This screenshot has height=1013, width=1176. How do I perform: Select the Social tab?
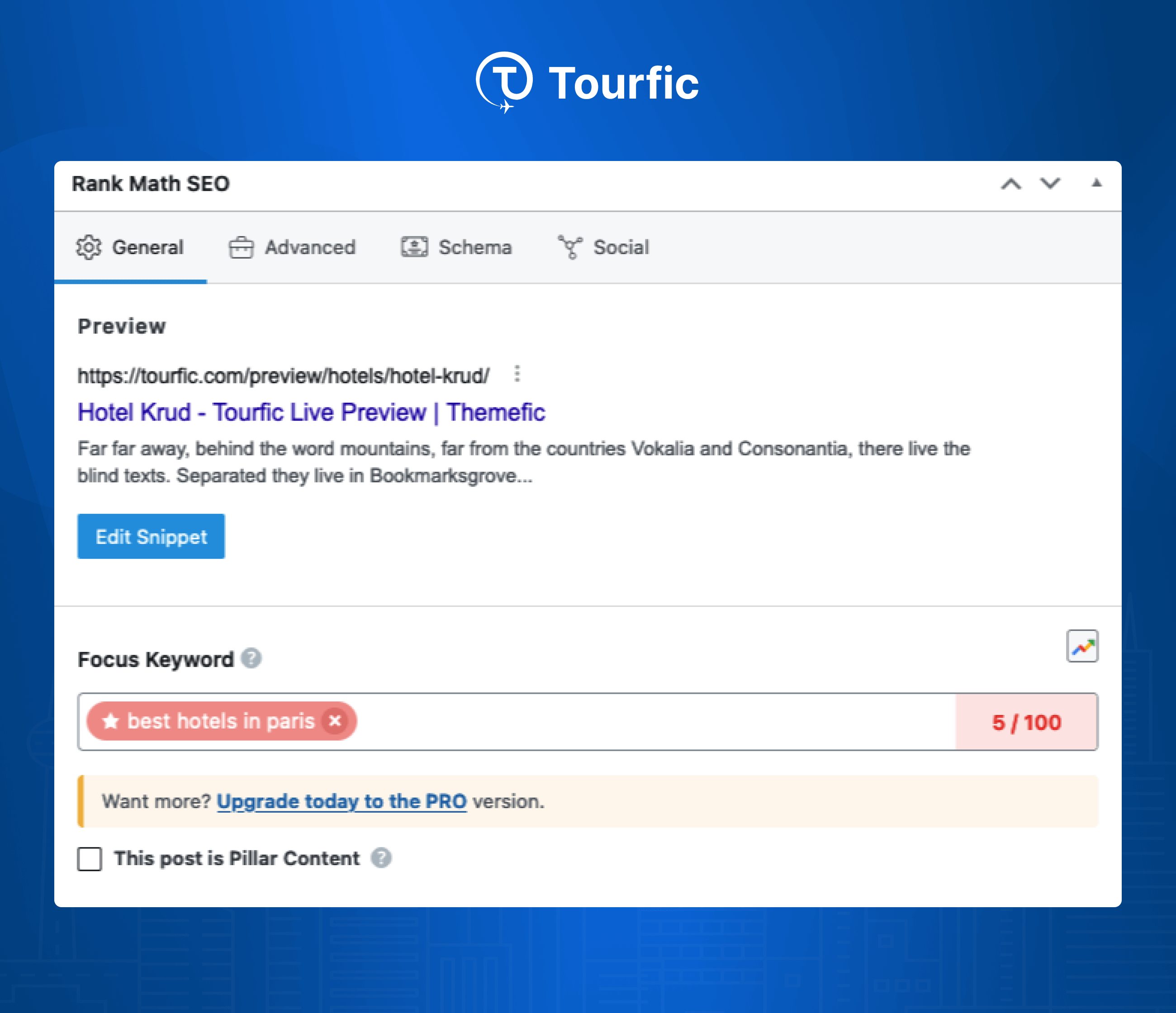click(x=603, y=247)
